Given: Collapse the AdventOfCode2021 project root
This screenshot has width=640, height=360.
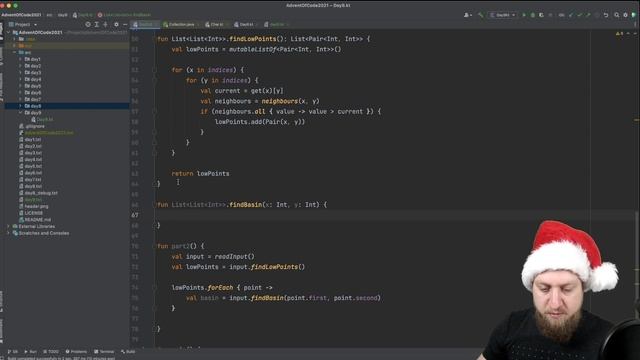Looking at the screenshot, I should (9, 32).
